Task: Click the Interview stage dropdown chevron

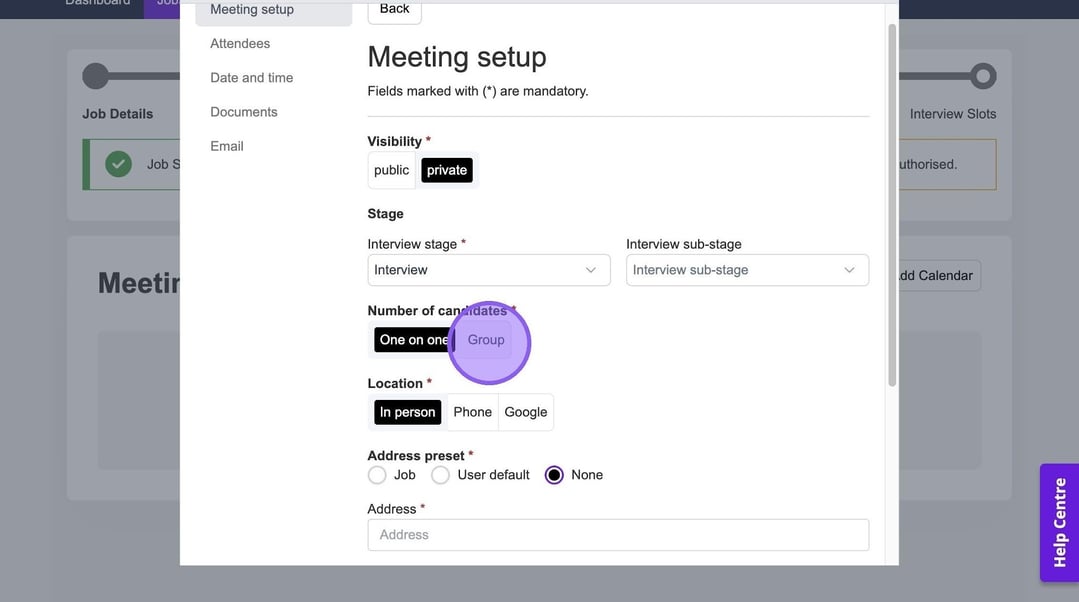Action: (x=590, y=270)
